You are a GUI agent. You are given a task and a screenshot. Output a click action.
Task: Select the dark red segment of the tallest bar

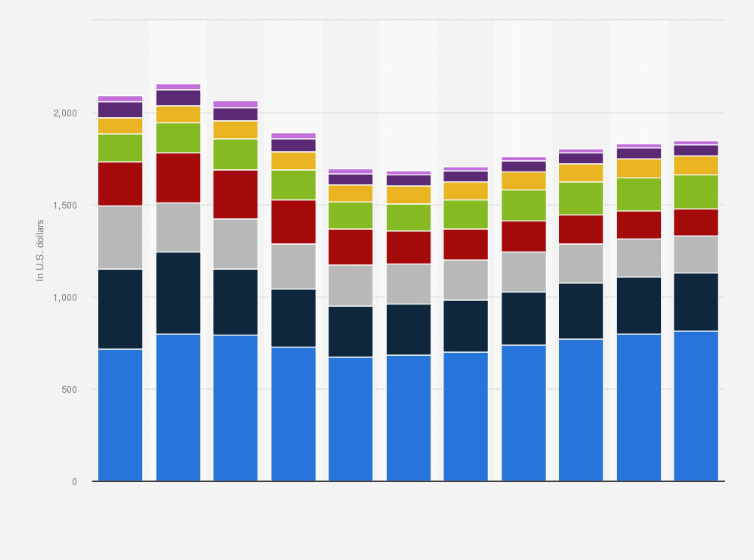point(178,178)
